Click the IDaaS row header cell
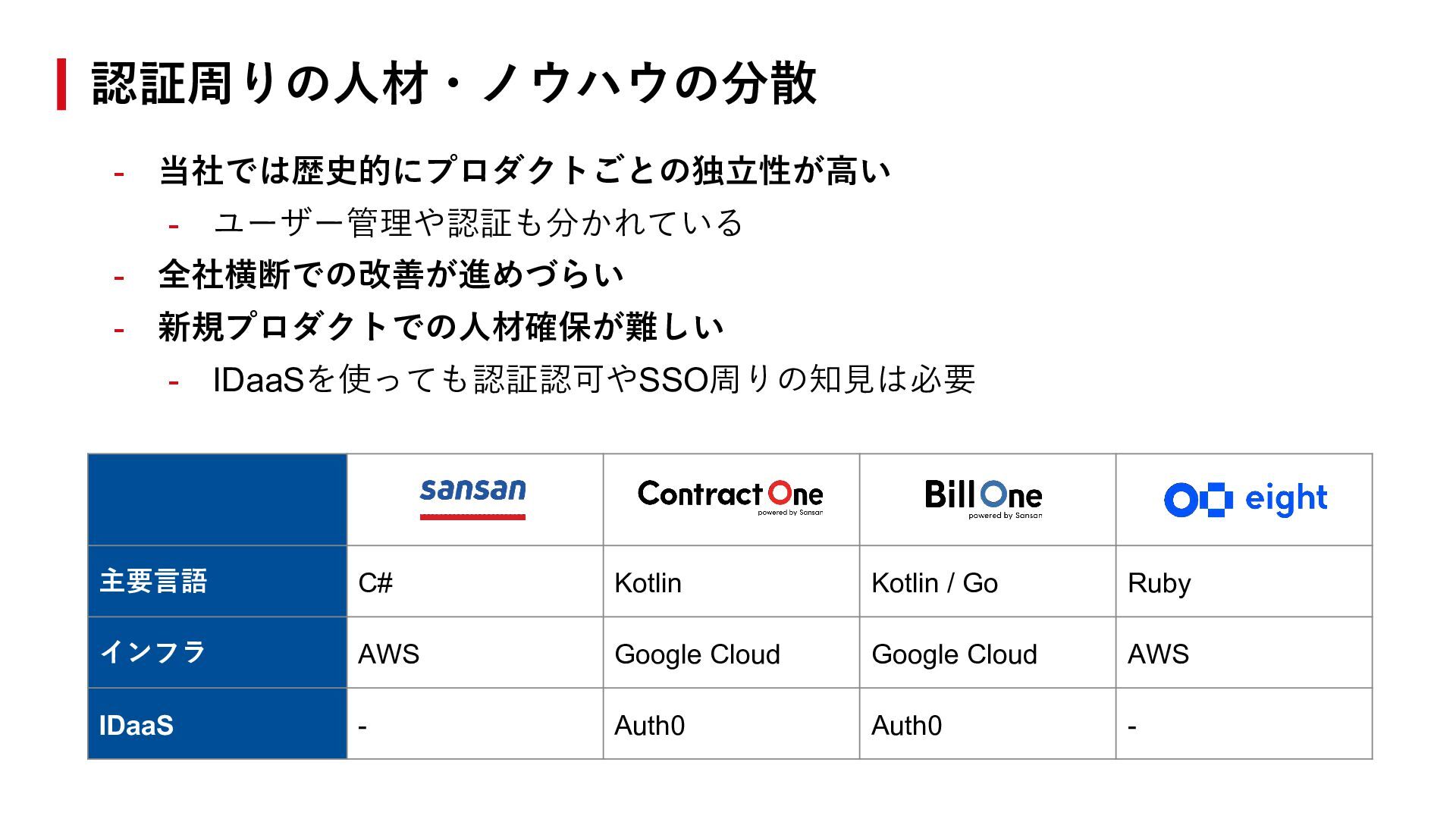 click(136, 725)
